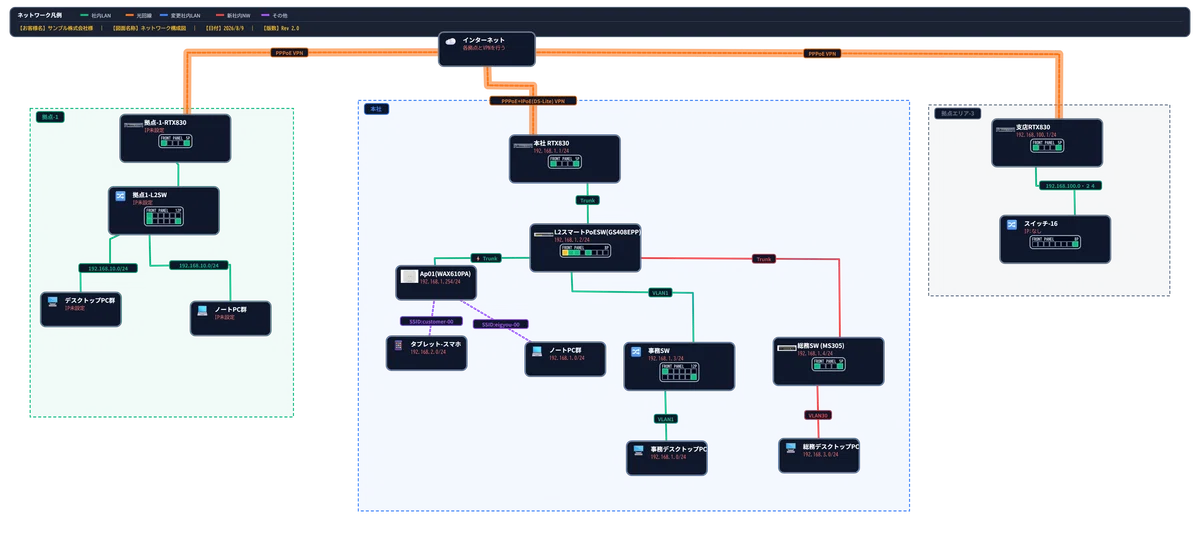Select the 拠点エリア-3 group label
Viewport: 1200px width, 541px height.
tap(958, 114)
